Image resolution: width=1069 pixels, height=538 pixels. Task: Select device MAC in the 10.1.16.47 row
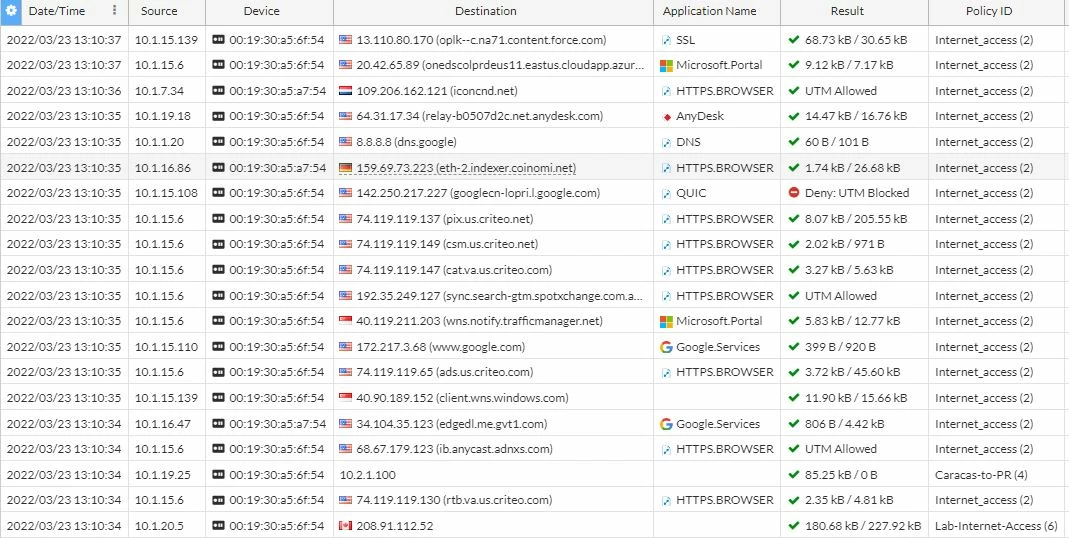click(277, 424)
